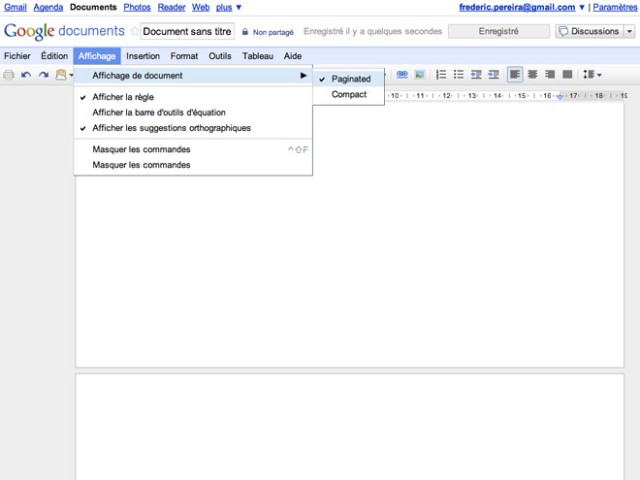This screenshot has width=640, height=480.
Task: Open the Reader link
Action: coord(171,7)
